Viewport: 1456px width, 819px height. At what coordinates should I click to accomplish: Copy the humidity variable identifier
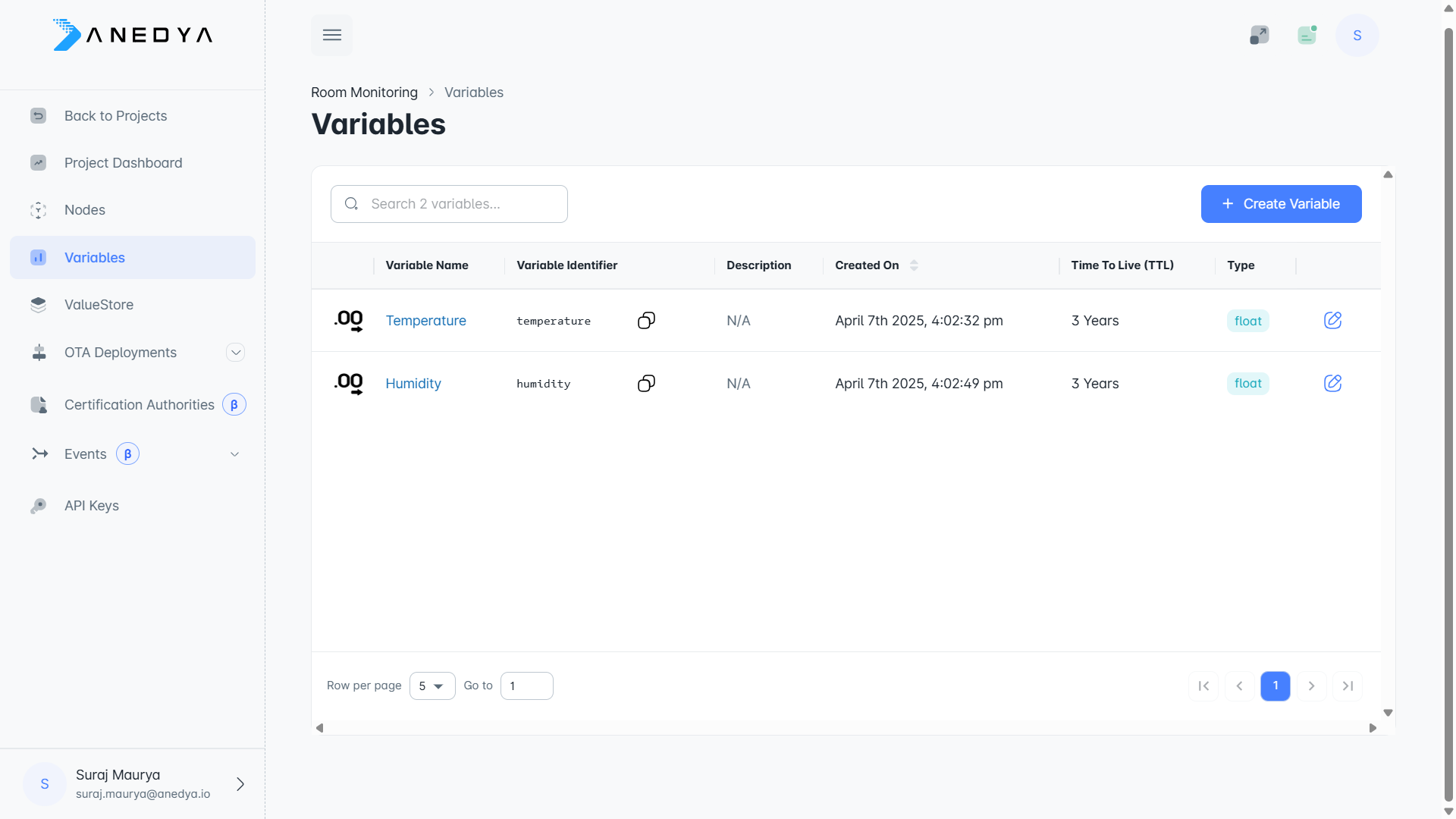[646, 384]
